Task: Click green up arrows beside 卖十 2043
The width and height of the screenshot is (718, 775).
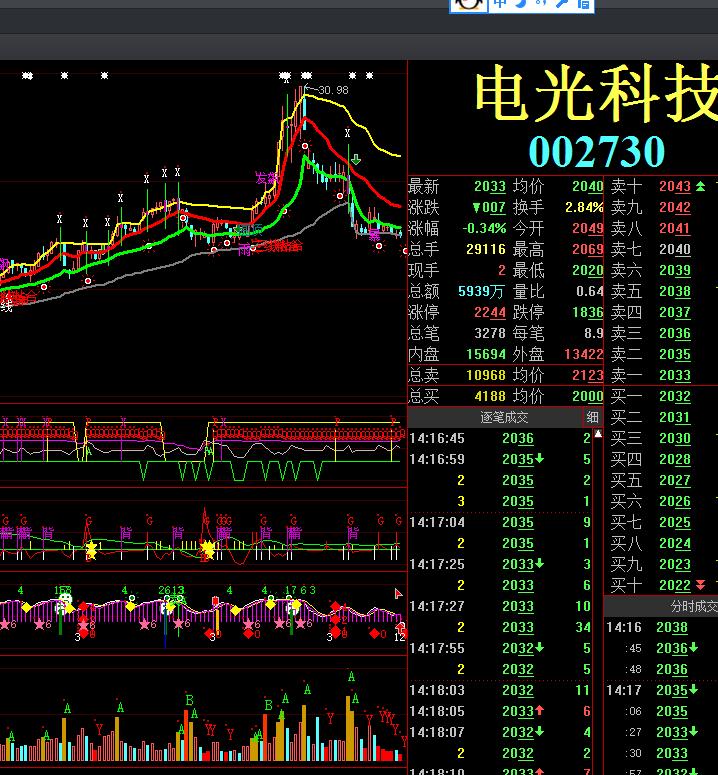Action: 701,186
